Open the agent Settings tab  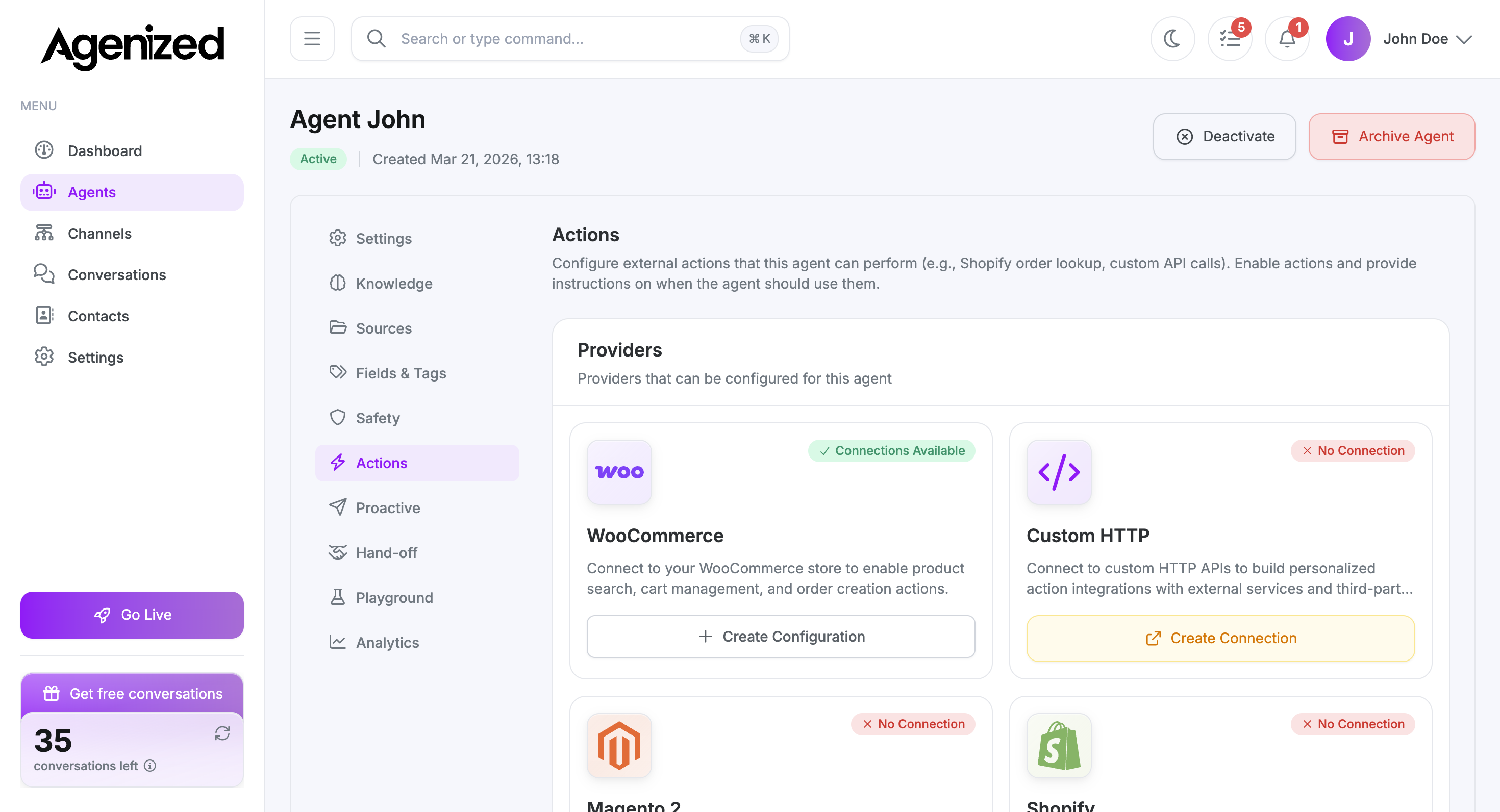pos(417,239)
